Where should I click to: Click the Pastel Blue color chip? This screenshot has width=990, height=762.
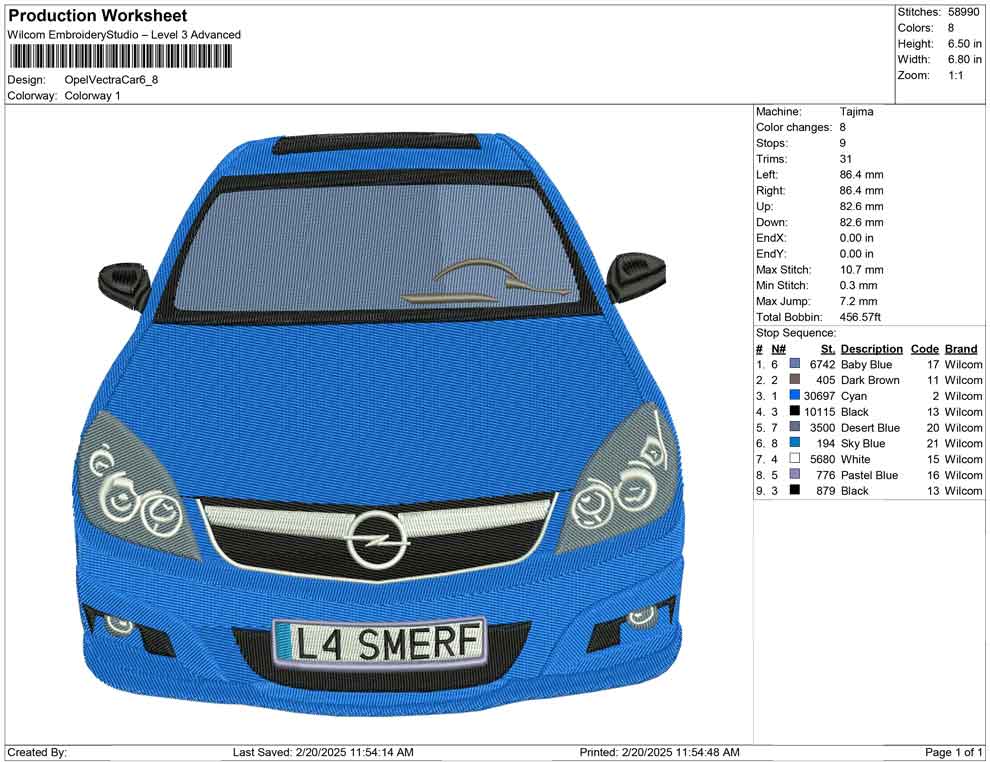(793, 475)
